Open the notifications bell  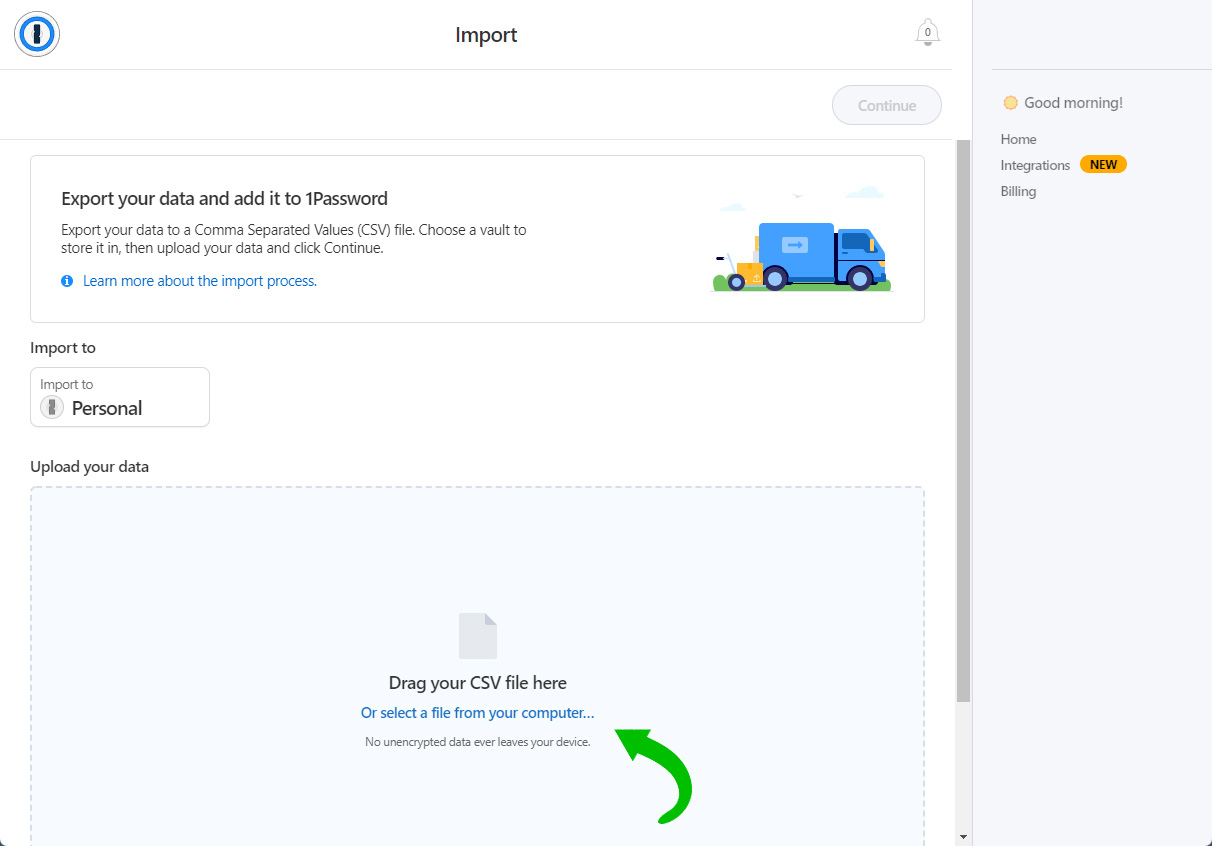click(927, 33)
